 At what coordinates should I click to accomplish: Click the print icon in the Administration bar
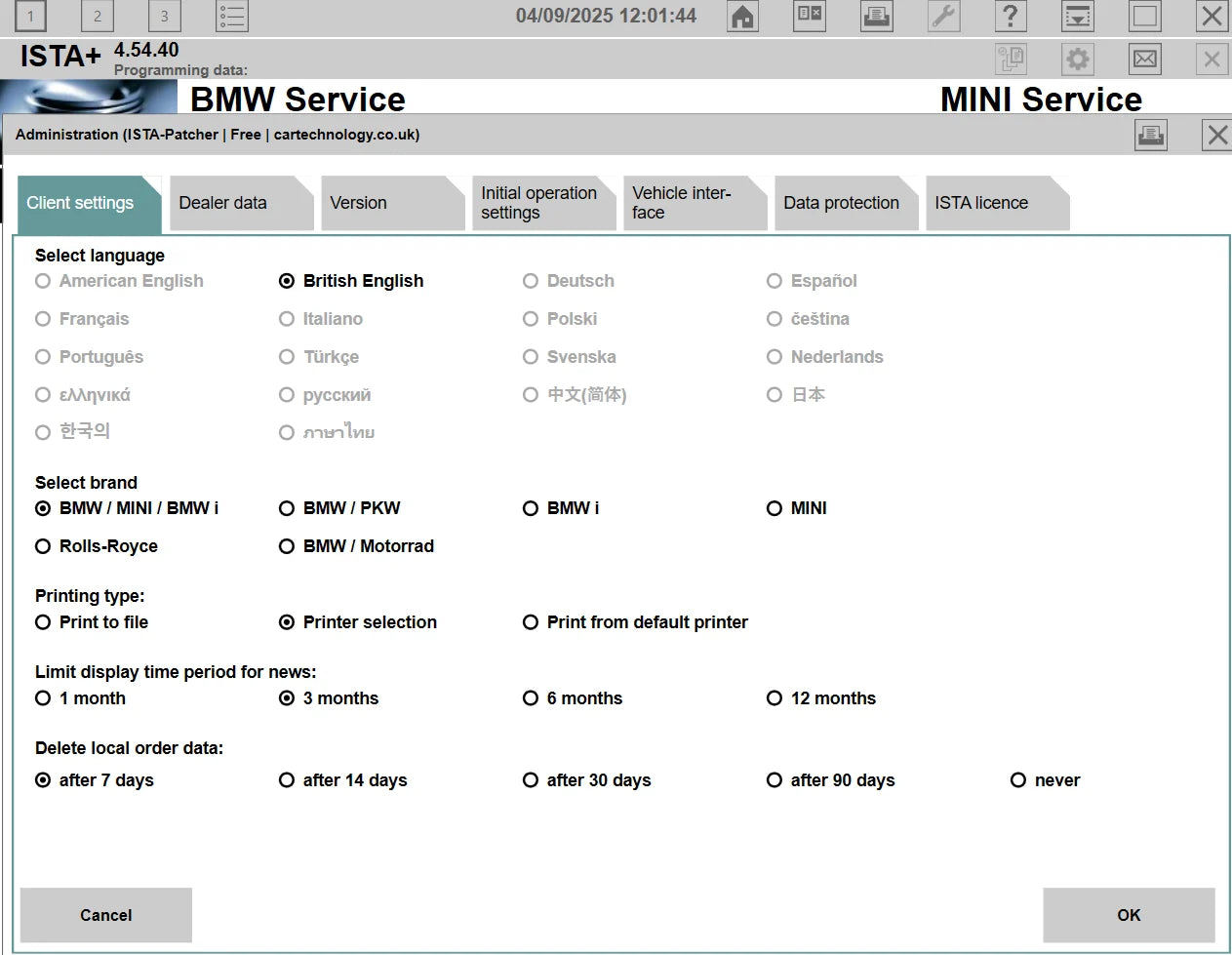(x=1151, y=135)
